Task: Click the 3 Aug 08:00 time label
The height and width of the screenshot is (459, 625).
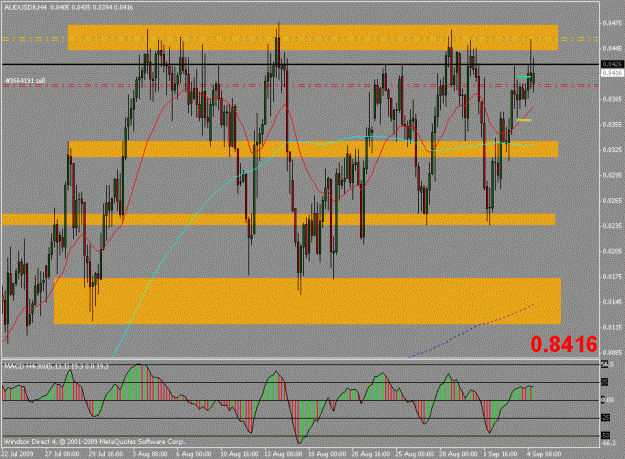Action: click(150, 454)
